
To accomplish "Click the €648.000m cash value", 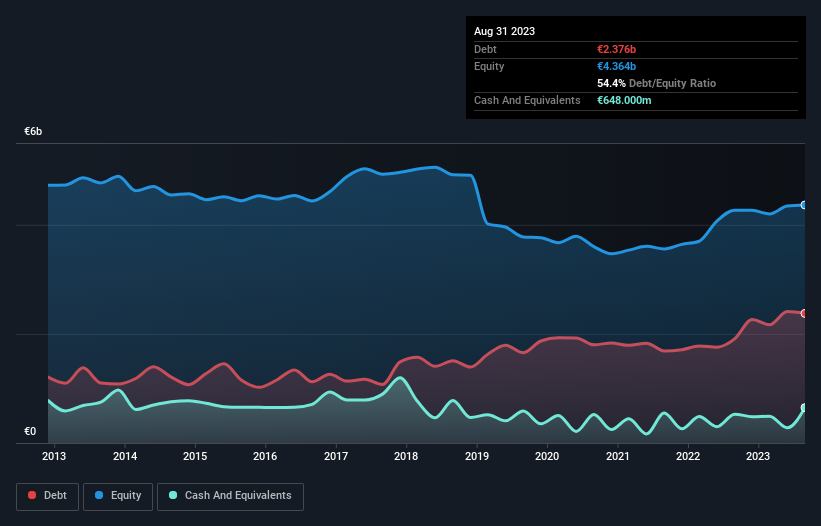I will 624,100.
